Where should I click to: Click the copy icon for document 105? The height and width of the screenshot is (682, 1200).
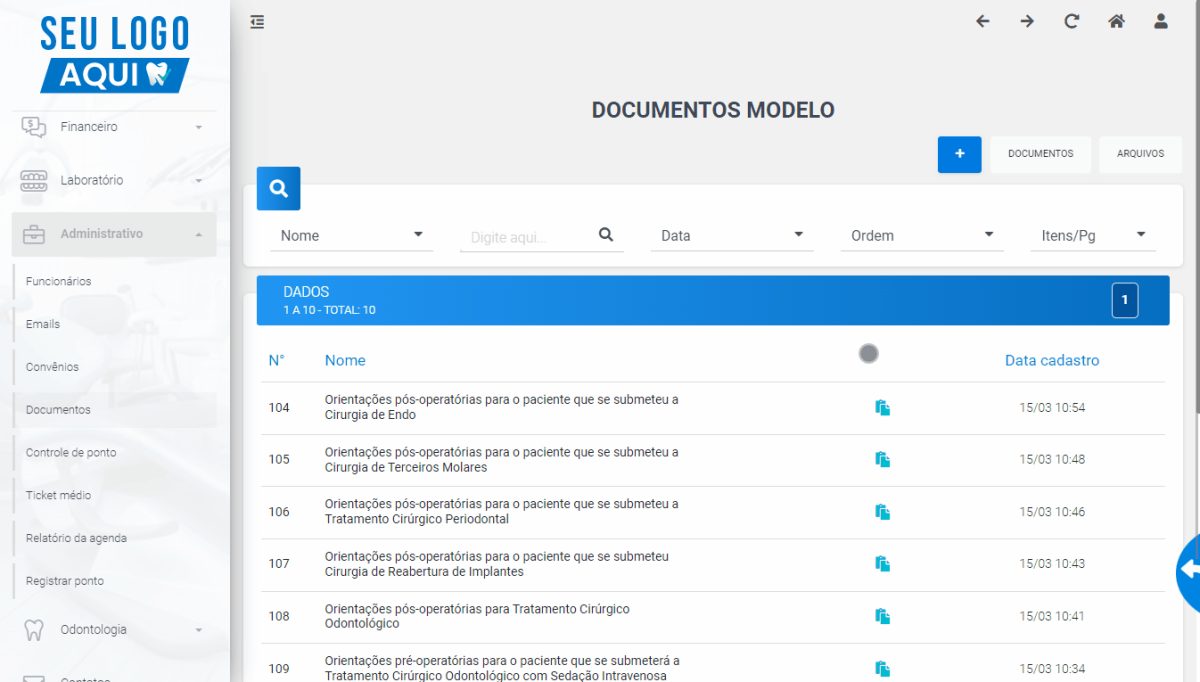pos(882,459)
